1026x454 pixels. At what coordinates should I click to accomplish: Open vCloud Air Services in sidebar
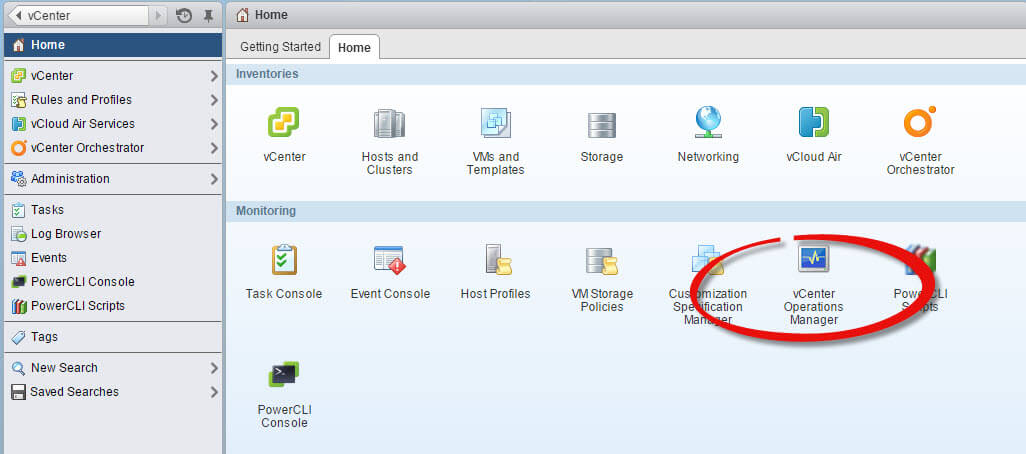[113, 124]
